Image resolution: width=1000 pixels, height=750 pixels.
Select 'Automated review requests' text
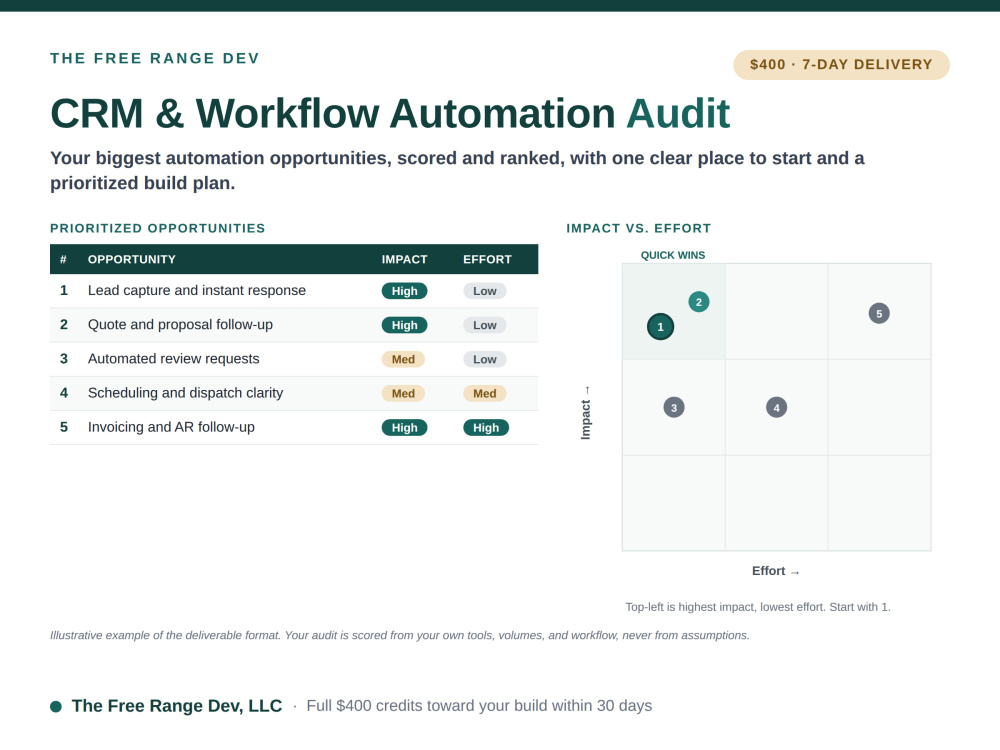click(x=173, y=358)
